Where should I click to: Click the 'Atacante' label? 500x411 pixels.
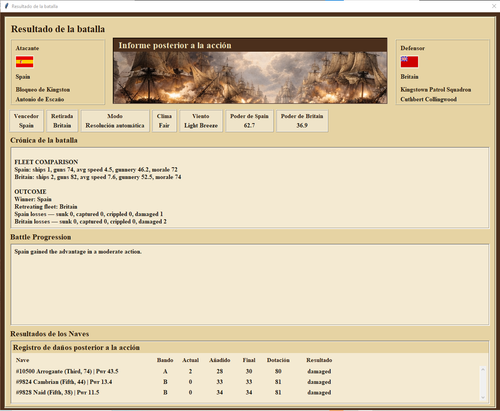point(27,48)
